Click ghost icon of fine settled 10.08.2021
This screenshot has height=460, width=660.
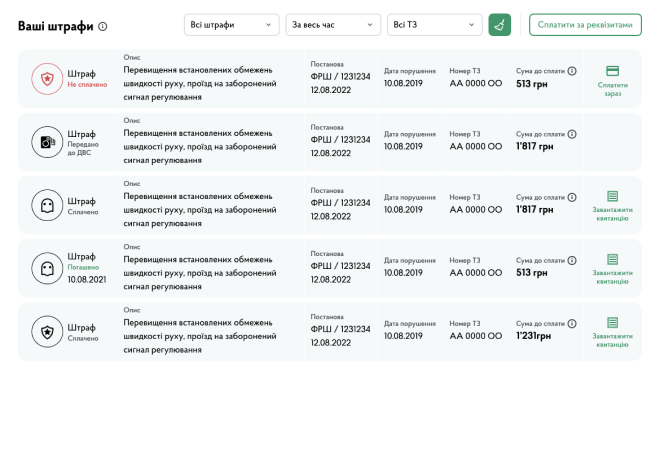coord(46,269)
